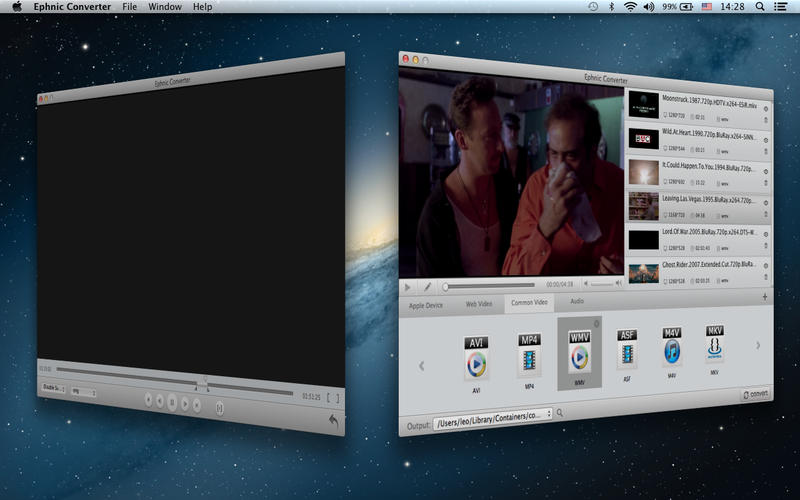The height and width of the screenshot is (500, 800).
Task: Open the Help menu
Action: pyautogui.click(x=203, y=7)
